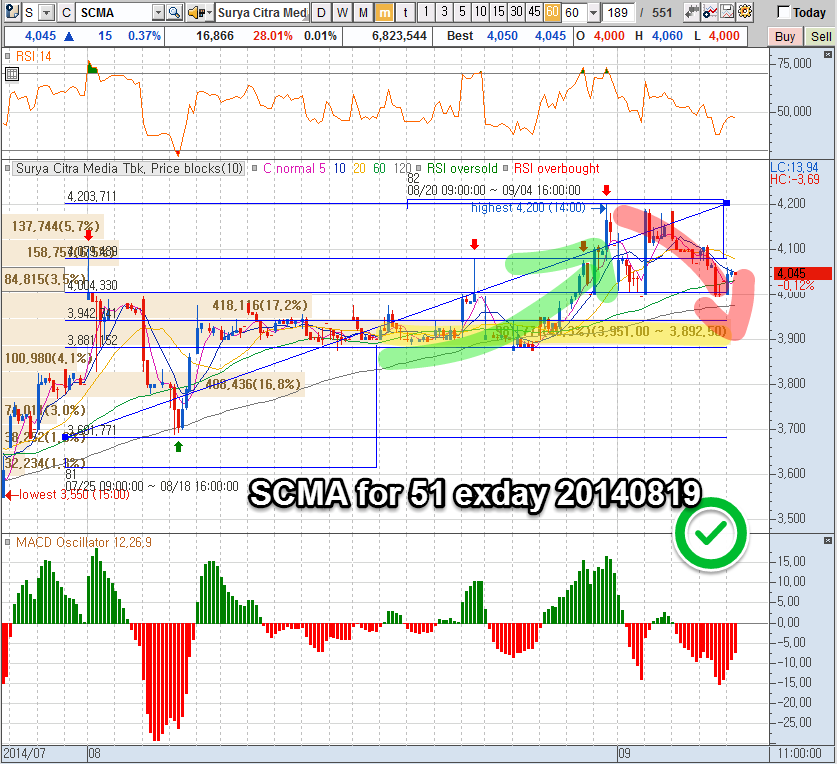Click the square marker before C normal legend
The height and width of the screenshot is (764, 837).
[x=255, y=169]
